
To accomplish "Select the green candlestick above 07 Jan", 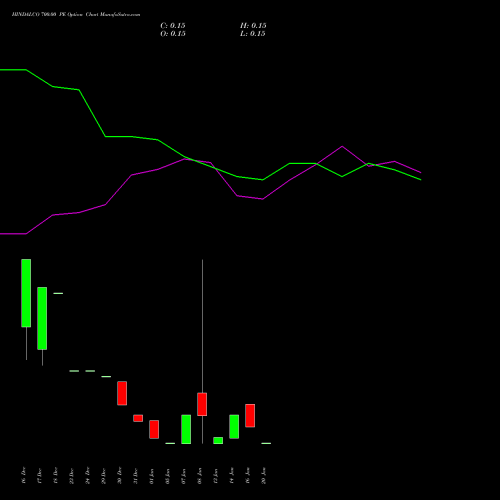I will click(x=186, y=429).
